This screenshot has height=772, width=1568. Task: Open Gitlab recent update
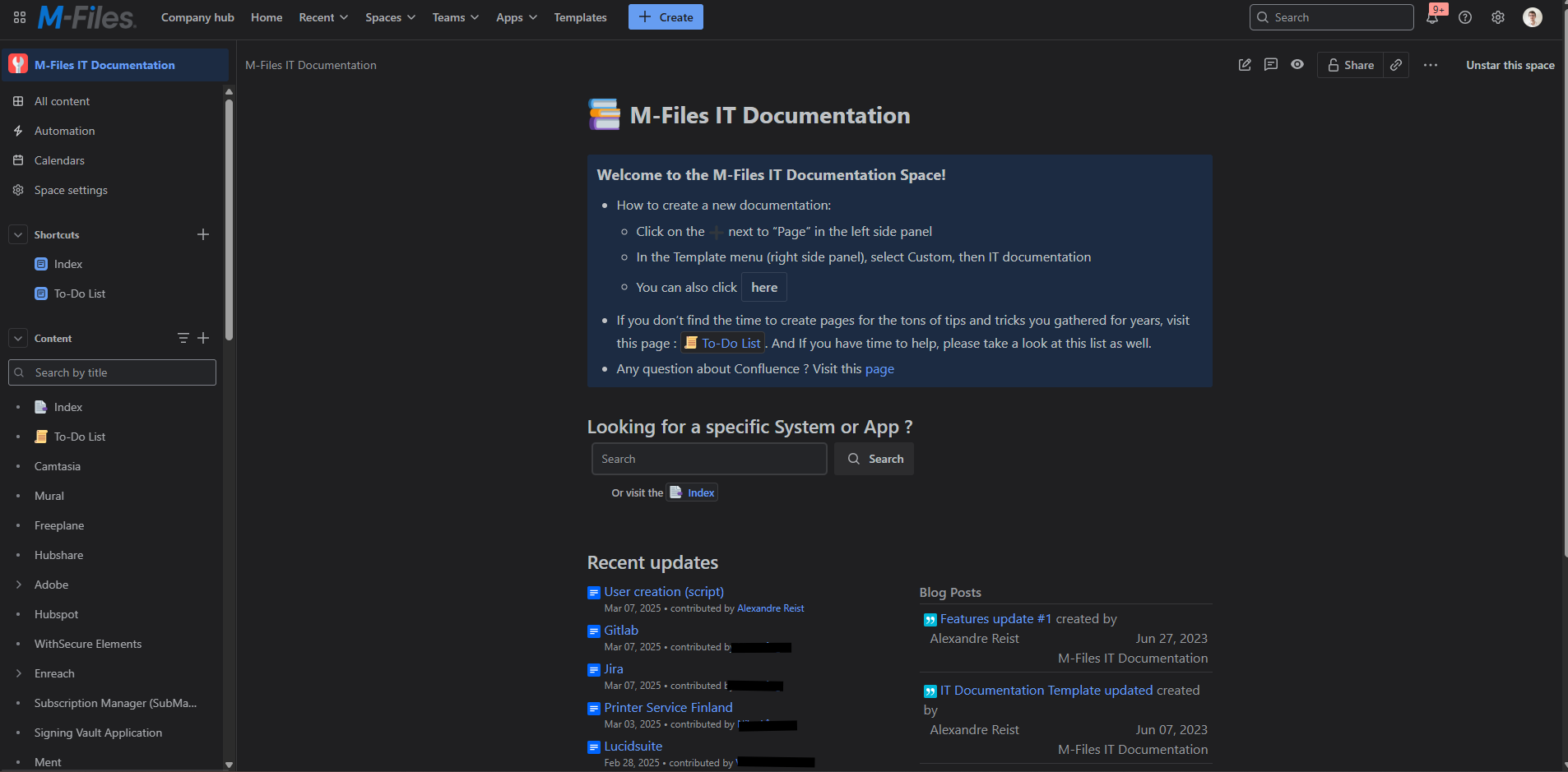click(621, 631)
